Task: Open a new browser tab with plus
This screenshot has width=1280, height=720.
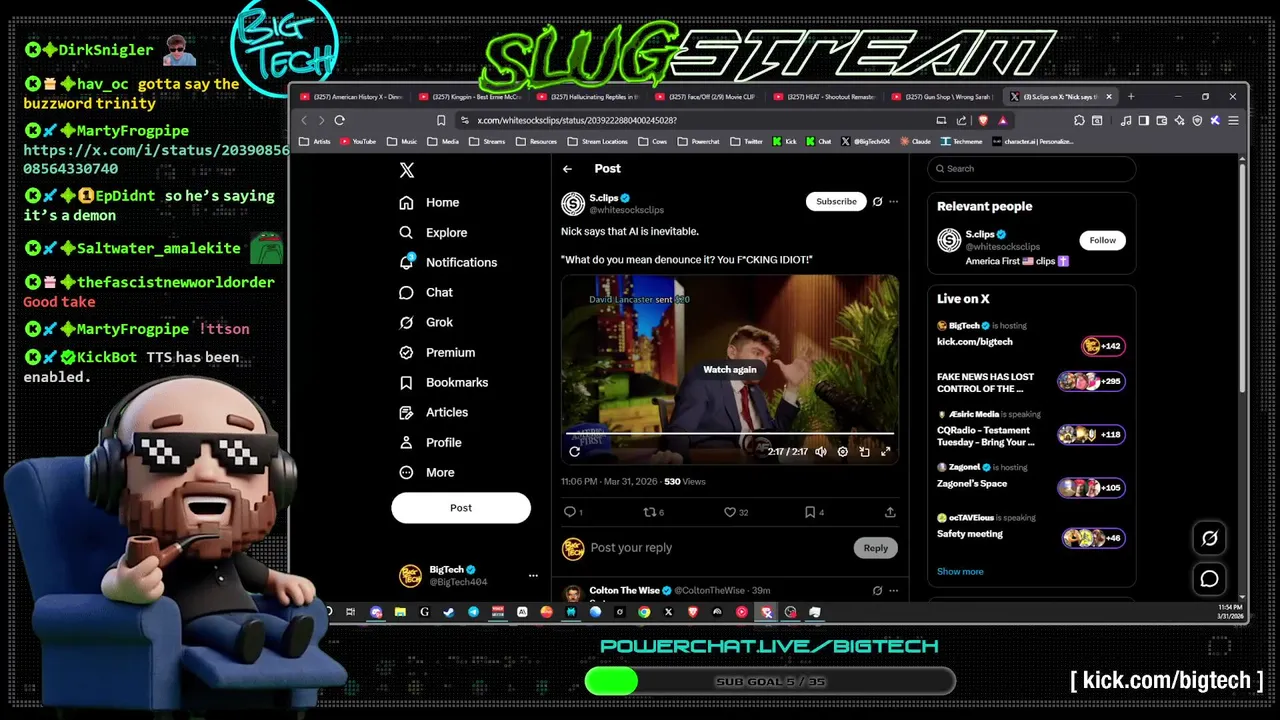Action: click(x=1131, y=97)
